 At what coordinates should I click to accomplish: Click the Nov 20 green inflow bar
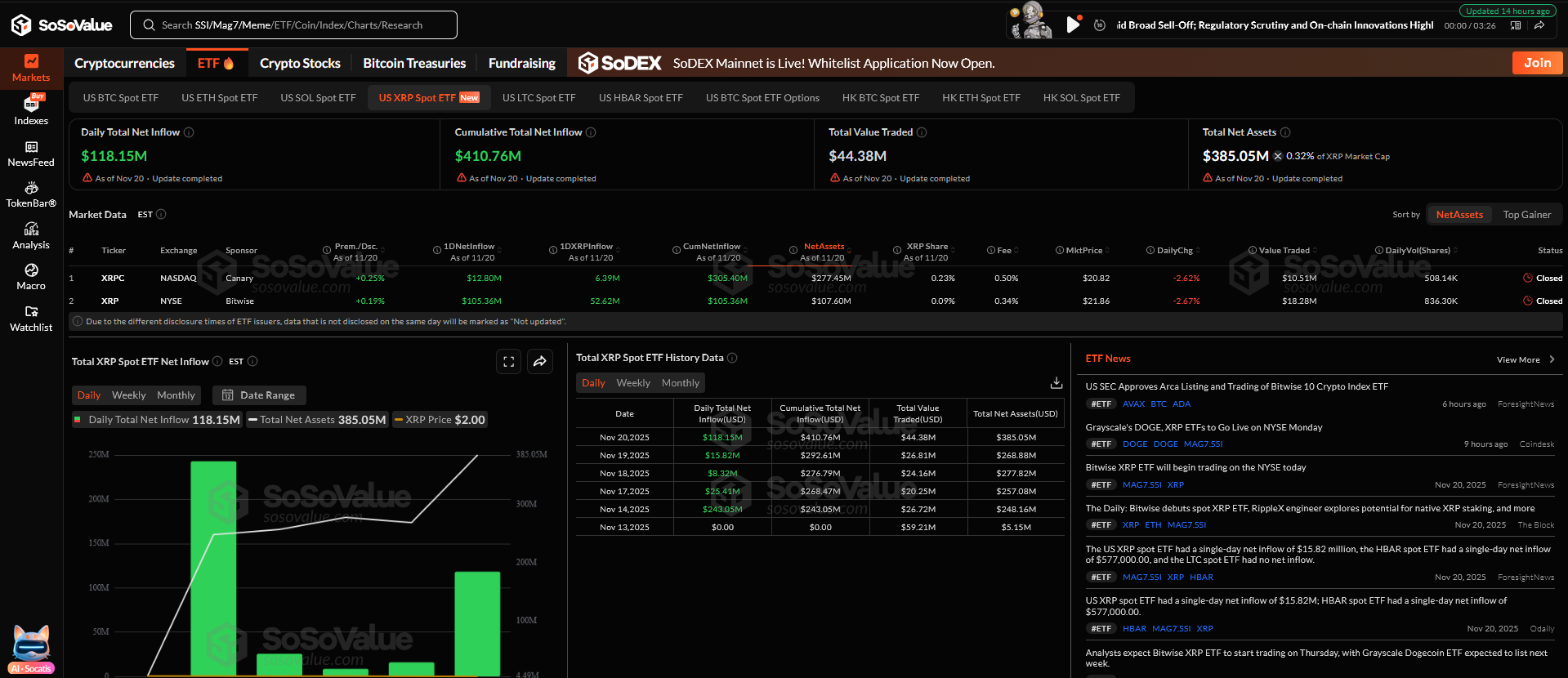(477, 623)
